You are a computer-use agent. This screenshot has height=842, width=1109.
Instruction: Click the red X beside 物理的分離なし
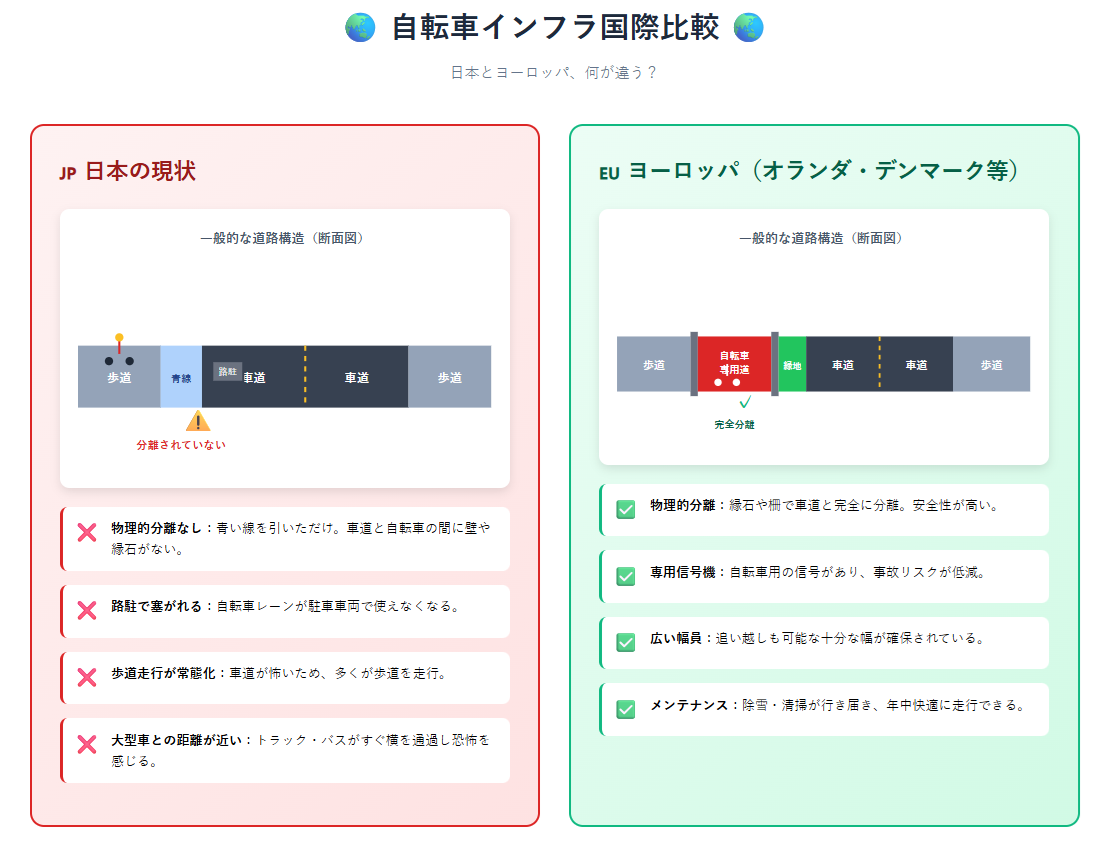tap(87, 533)
